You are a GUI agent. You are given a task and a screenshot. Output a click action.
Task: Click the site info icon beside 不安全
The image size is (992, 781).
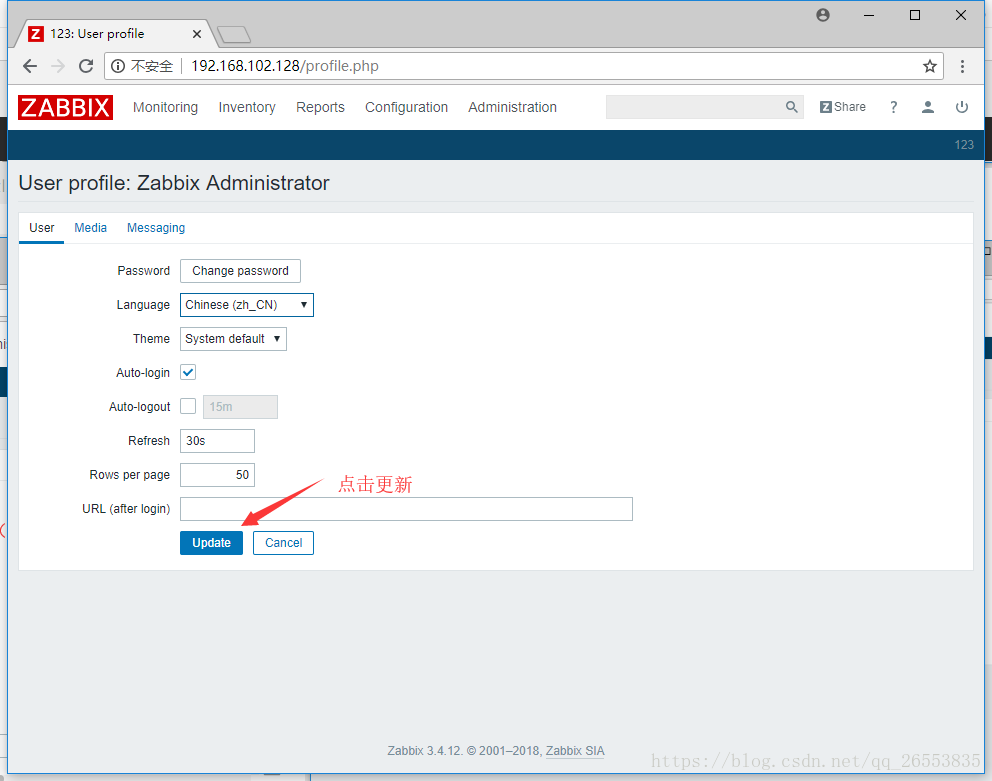point(118,66)
